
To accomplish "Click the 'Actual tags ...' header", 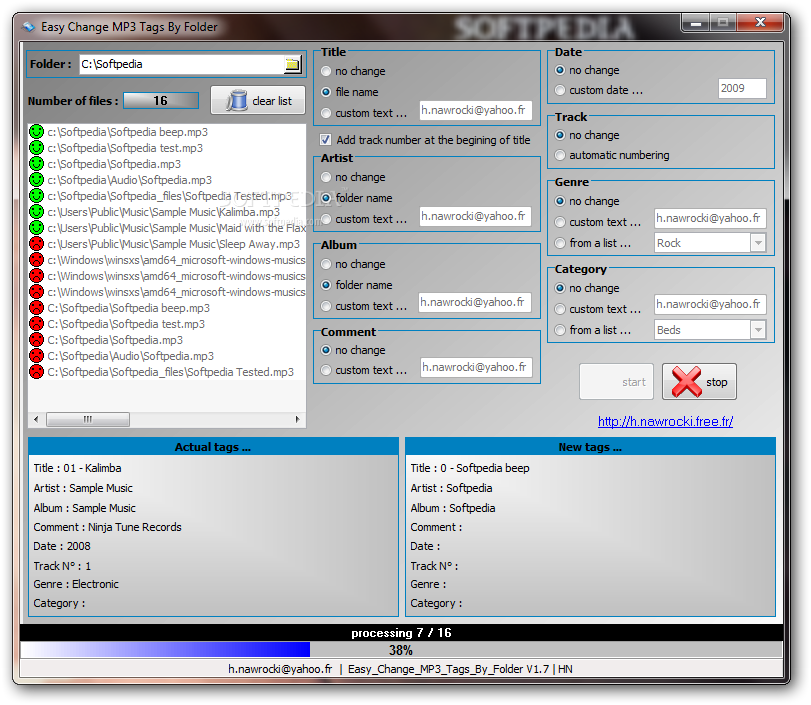I will pyautogui.click(x=213, y=447).
